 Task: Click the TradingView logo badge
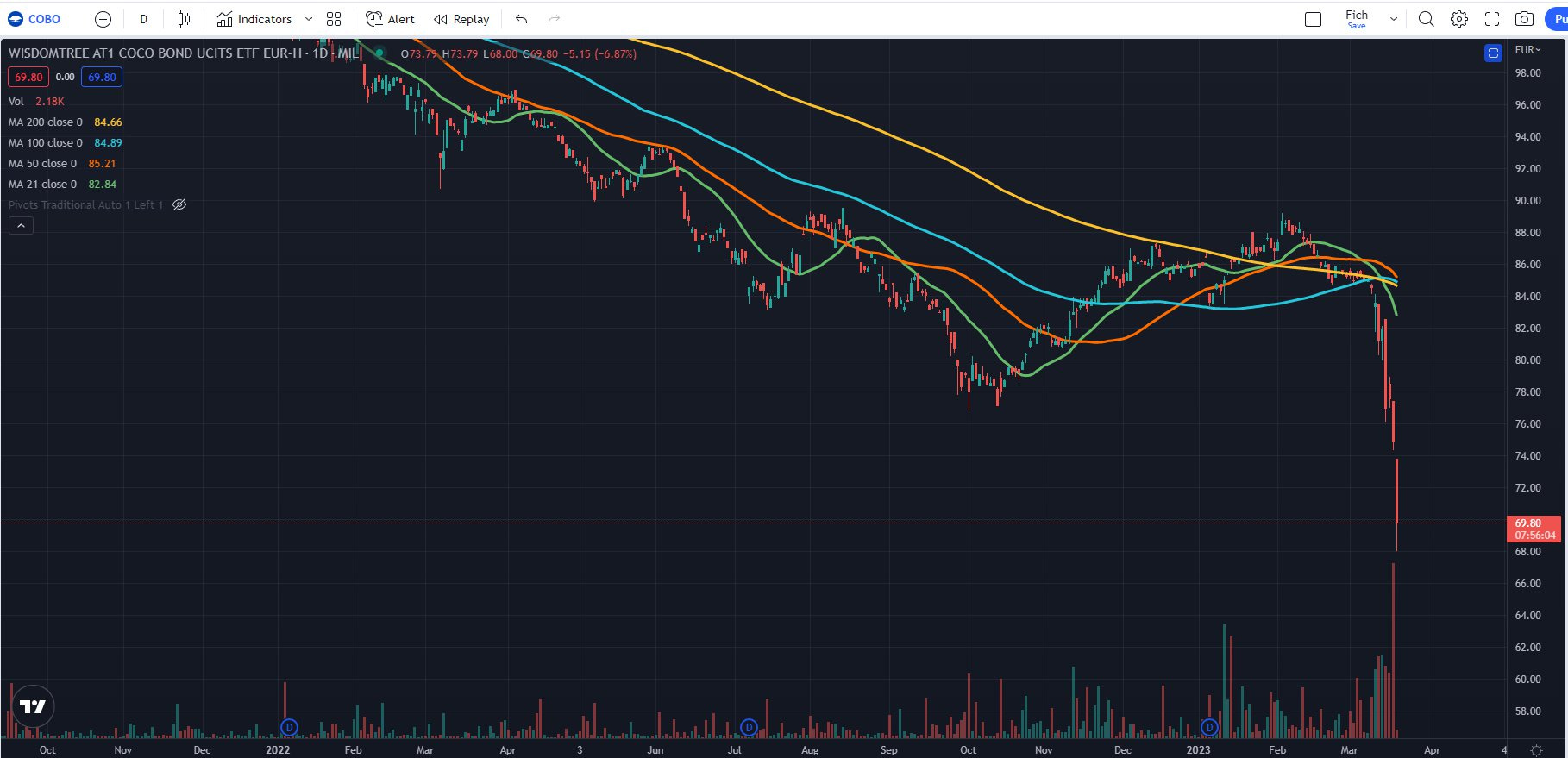click(33, 707)
